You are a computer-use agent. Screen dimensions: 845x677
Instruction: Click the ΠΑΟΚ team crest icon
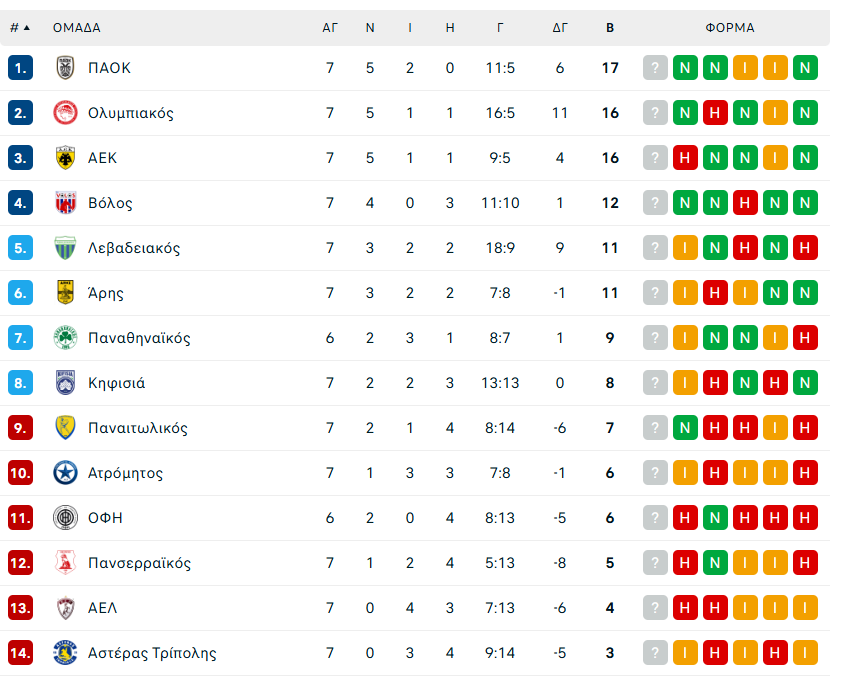point(65,68)
